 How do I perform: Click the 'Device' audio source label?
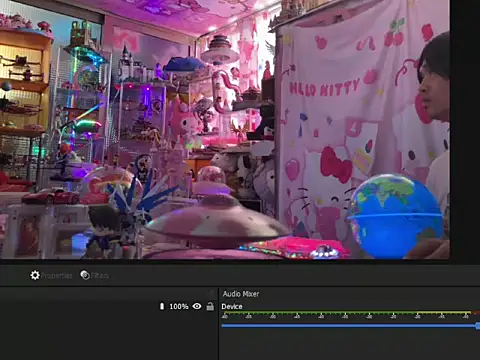(x=232, y=306)
